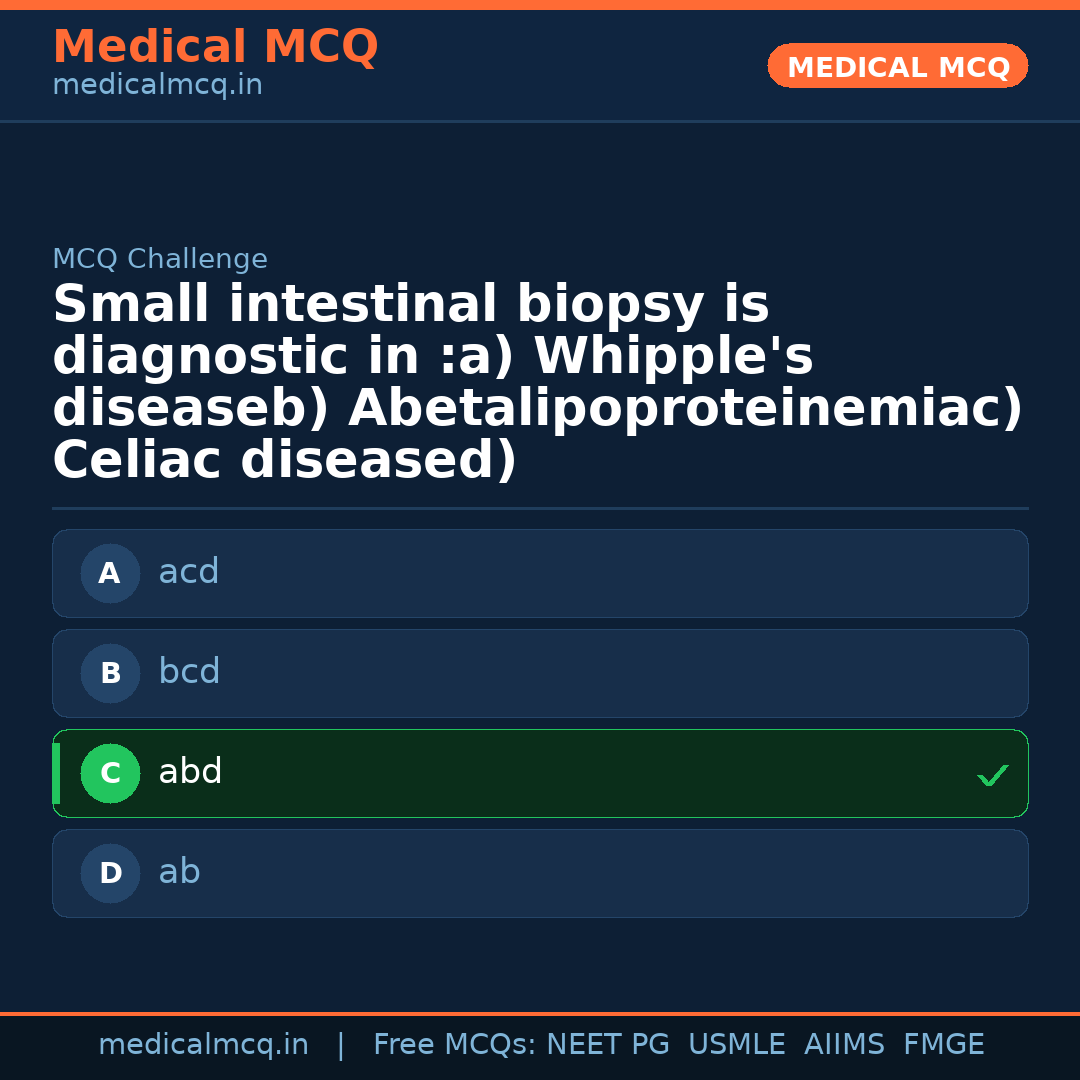Open medicalmcq.in link in the footer
Image resolution: width=1080 pixels, height=1080 pixels.
[x=203, y=1045]
